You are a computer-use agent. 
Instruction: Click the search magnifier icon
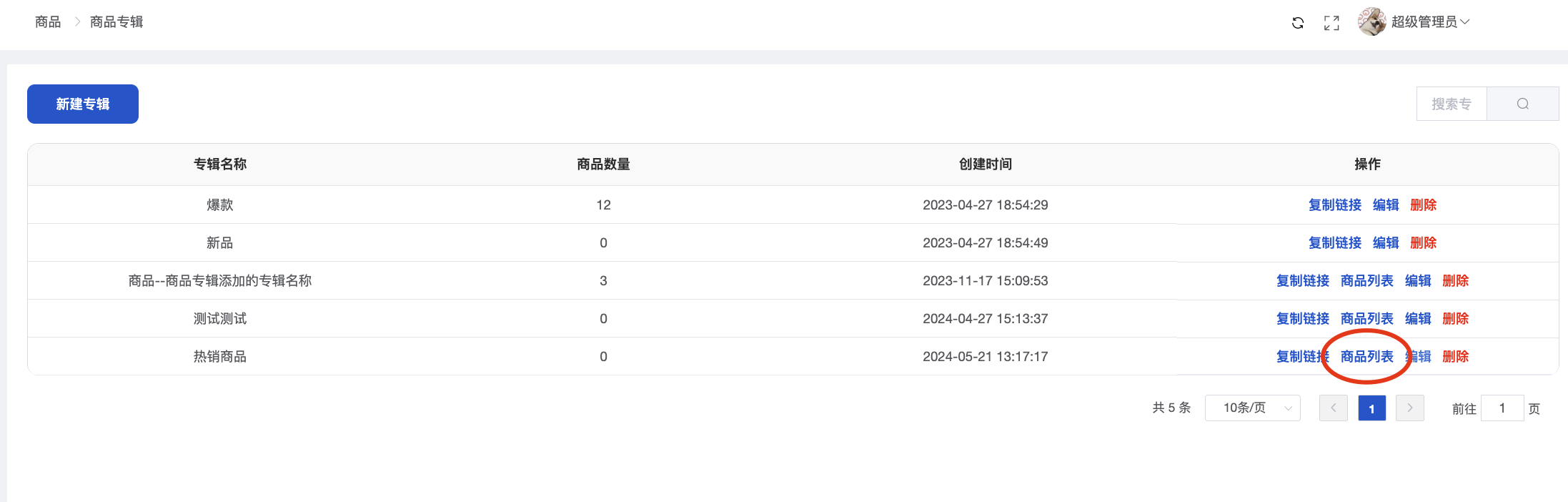1522,104
